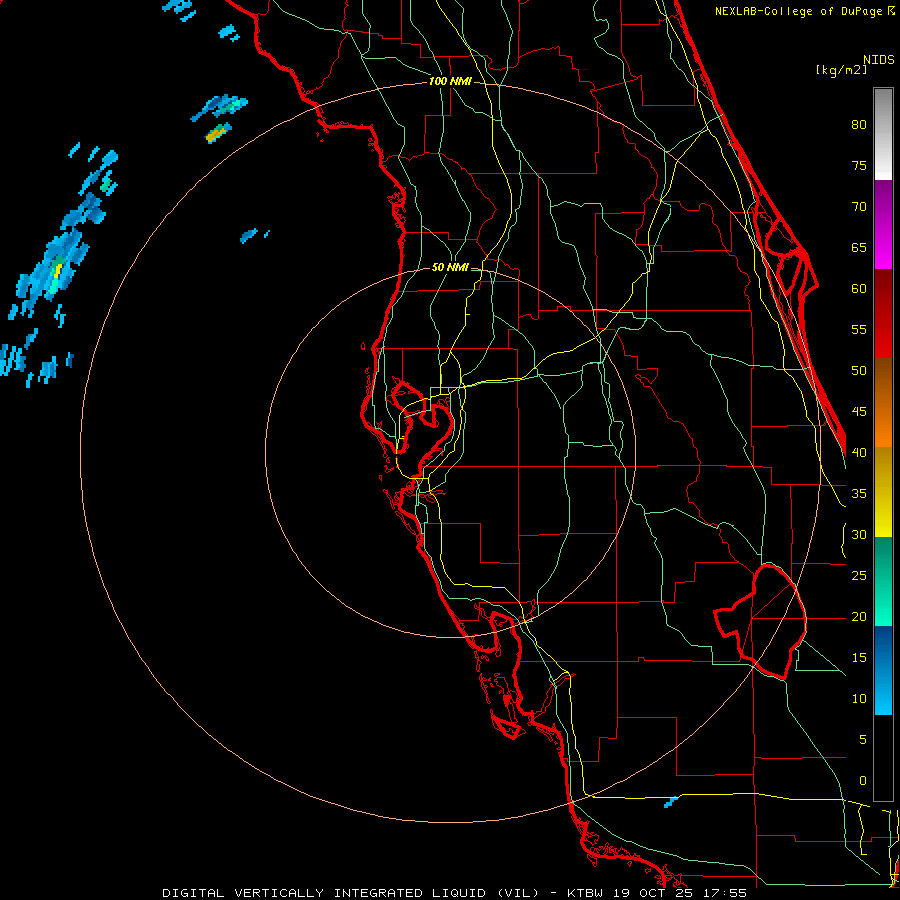
Task: Click the 70 value on the color scale
Action: (x=859, y=207)
